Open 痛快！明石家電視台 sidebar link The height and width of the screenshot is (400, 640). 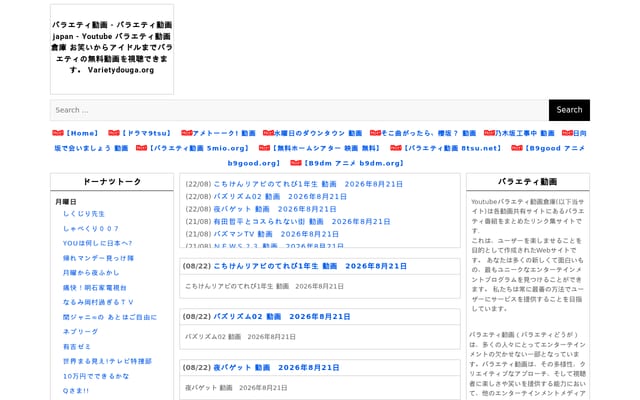tap(95, 288)
